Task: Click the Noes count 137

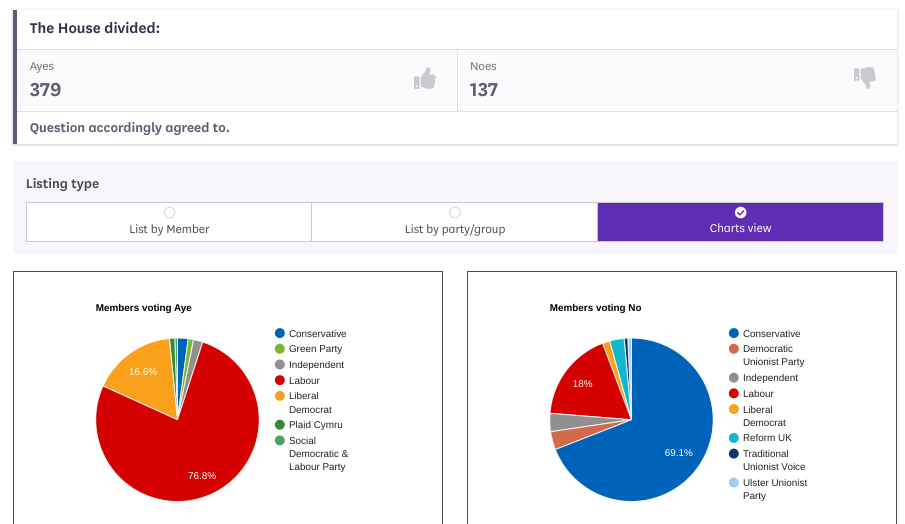Action: (x=484, y=90)
